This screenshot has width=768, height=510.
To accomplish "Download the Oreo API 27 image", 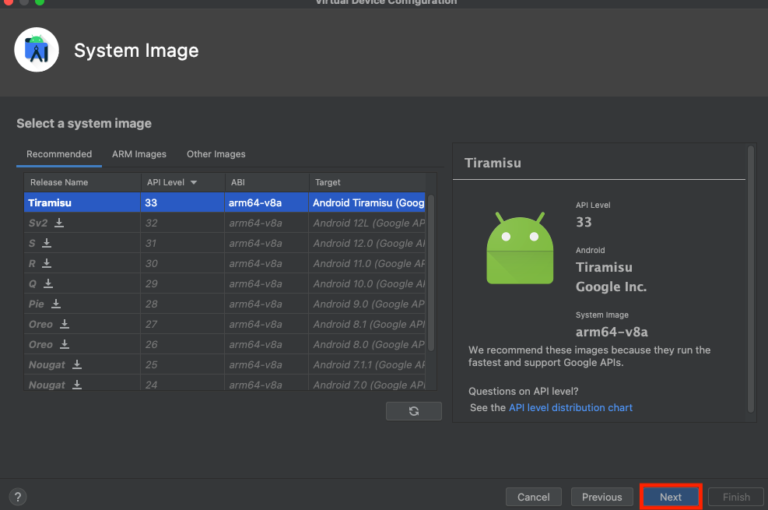I will (64, 324).
